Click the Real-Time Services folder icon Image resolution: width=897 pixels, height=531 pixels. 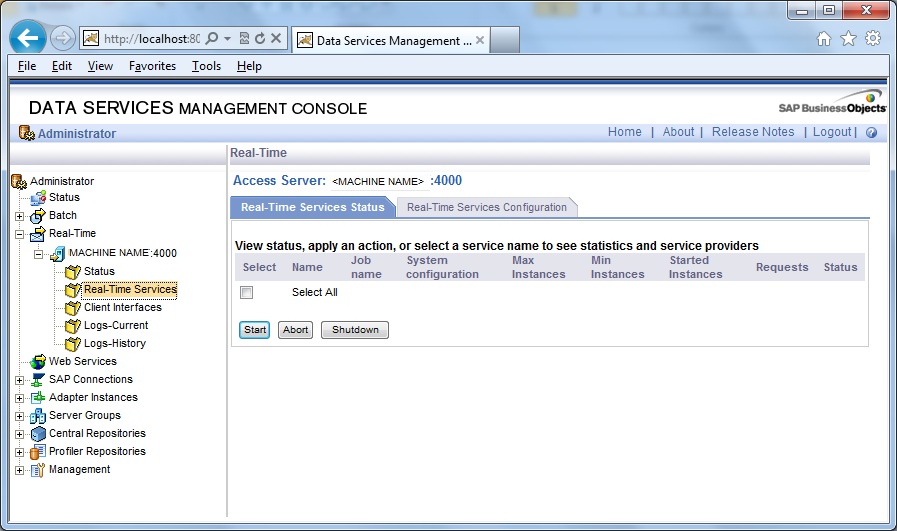[x=73, y=290]
